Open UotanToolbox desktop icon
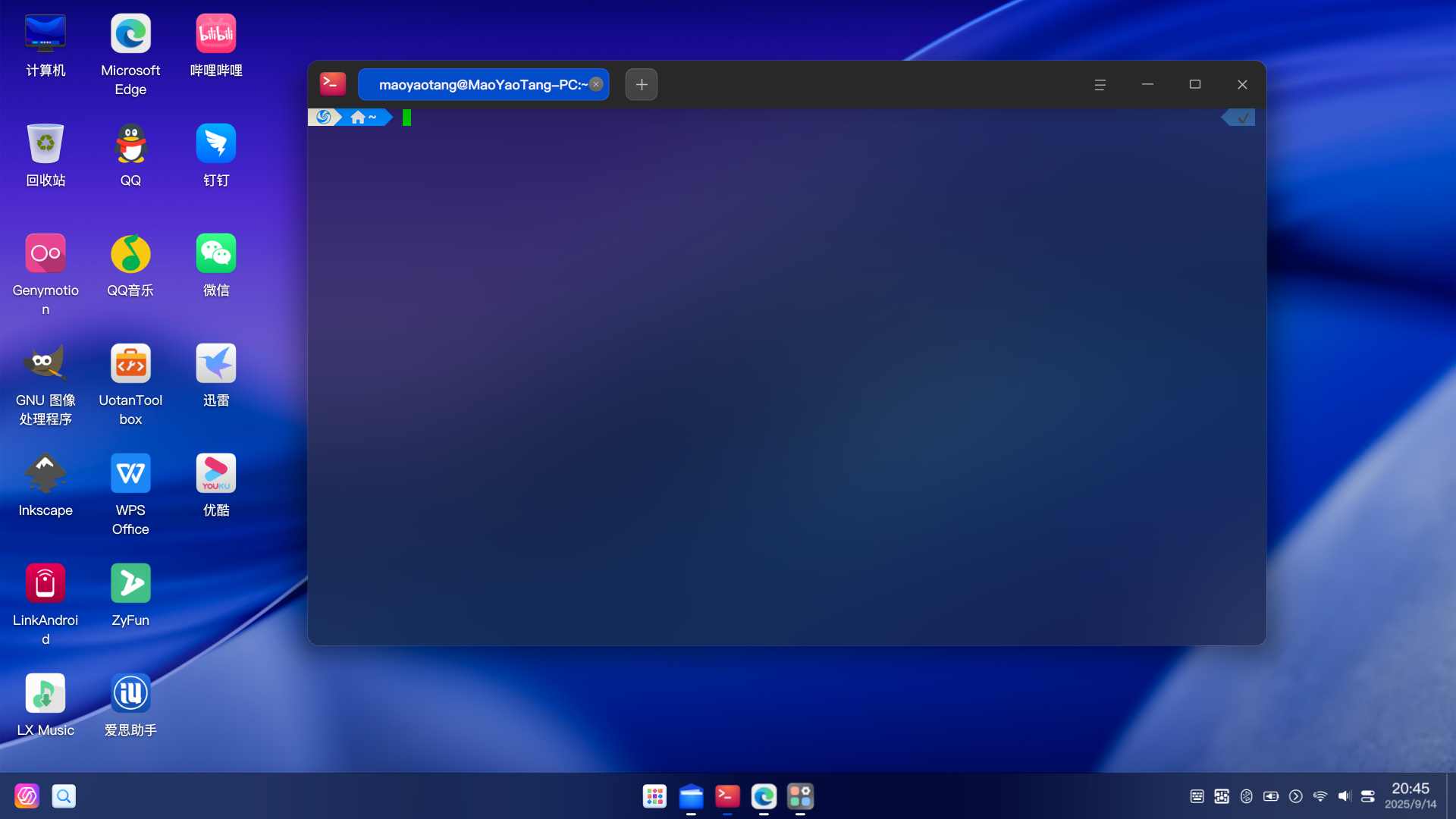 click(x=130, y=384)
